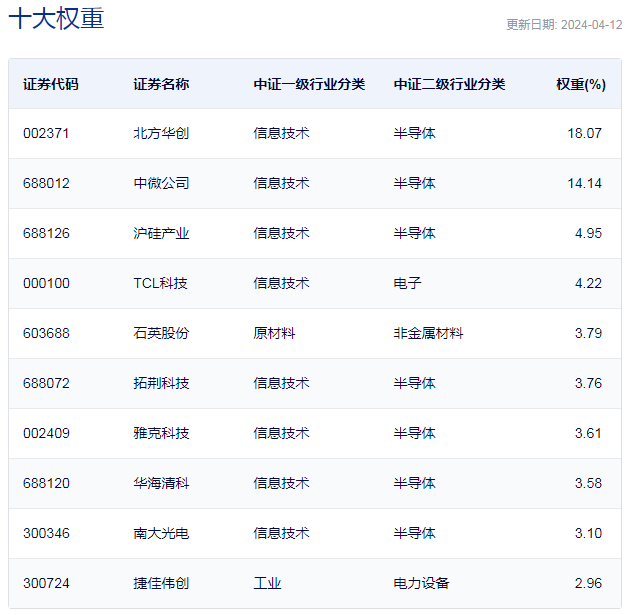Click 半导体 in the 拓荆科技 row

point(415,383)
